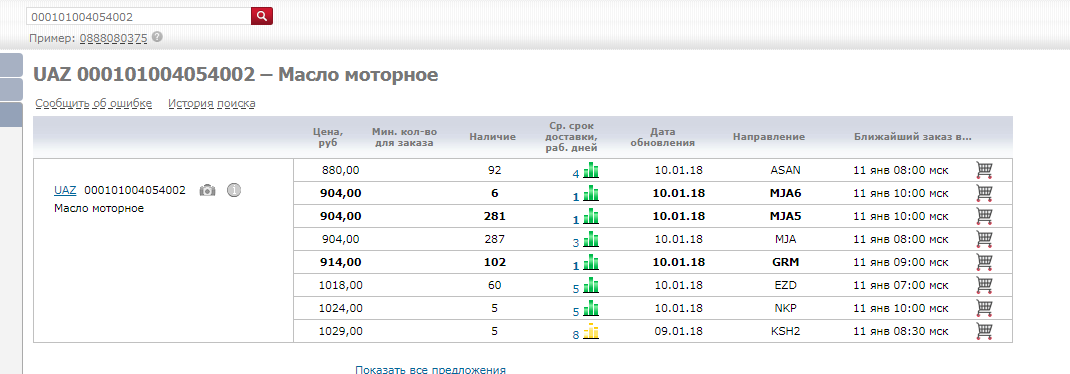Screen dimensions: 1070x374
Task: Expand Показать все предложения
Action: coord(431,369)
